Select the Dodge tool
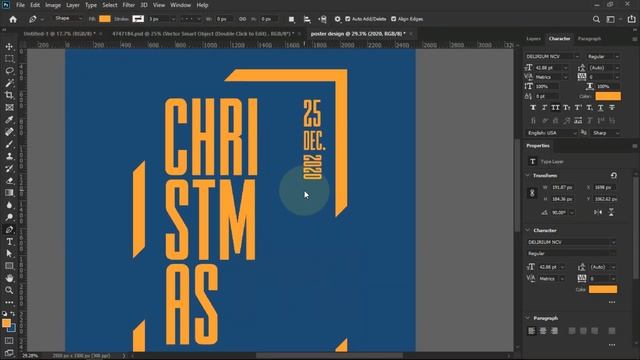The width and height of the screenshot is (640, 360). coord(9,217)
